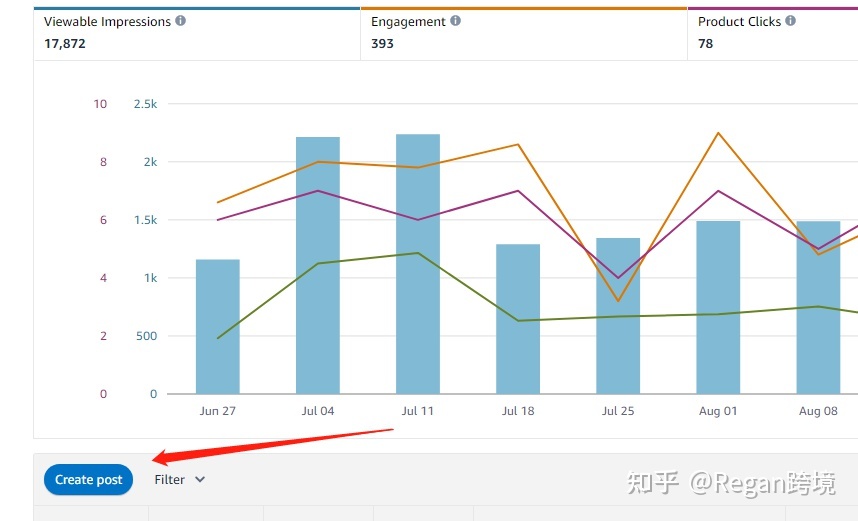Open the Engagement info icon

point(455,21)
